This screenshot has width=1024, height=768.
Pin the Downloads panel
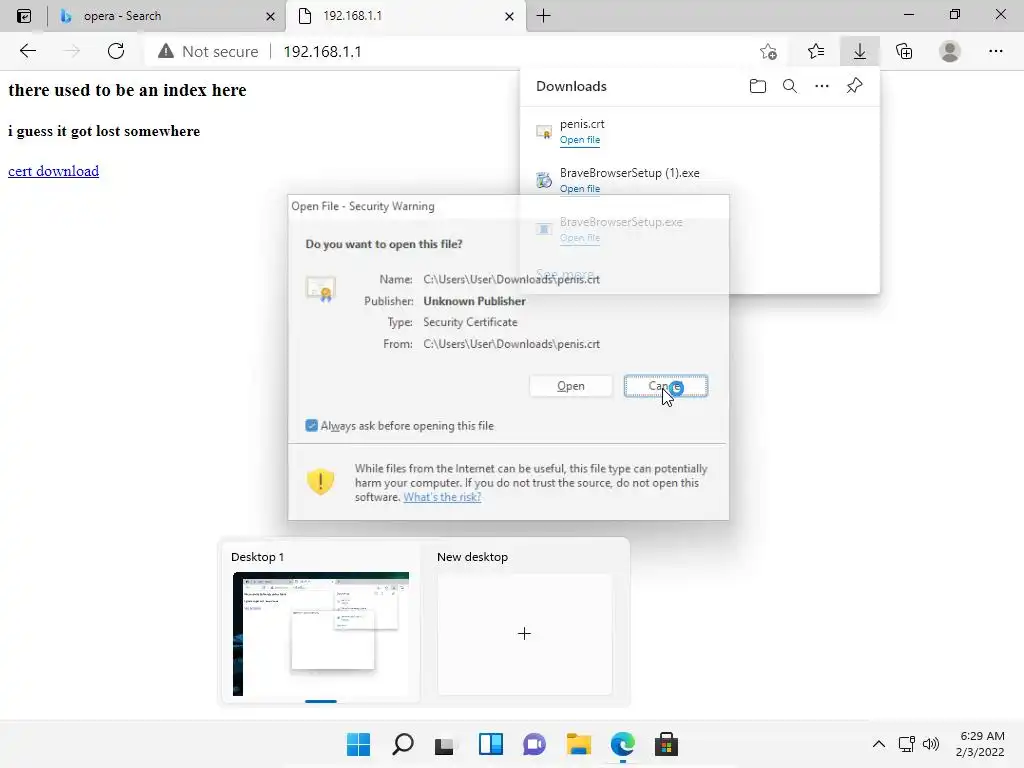[854, 86]
